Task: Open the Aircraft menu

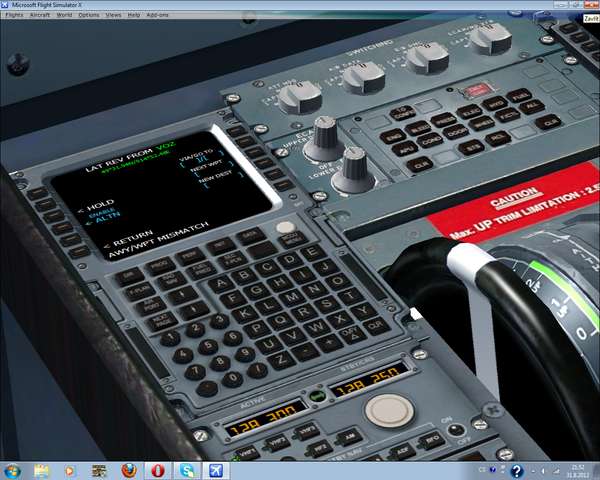Action: (39, 15)
